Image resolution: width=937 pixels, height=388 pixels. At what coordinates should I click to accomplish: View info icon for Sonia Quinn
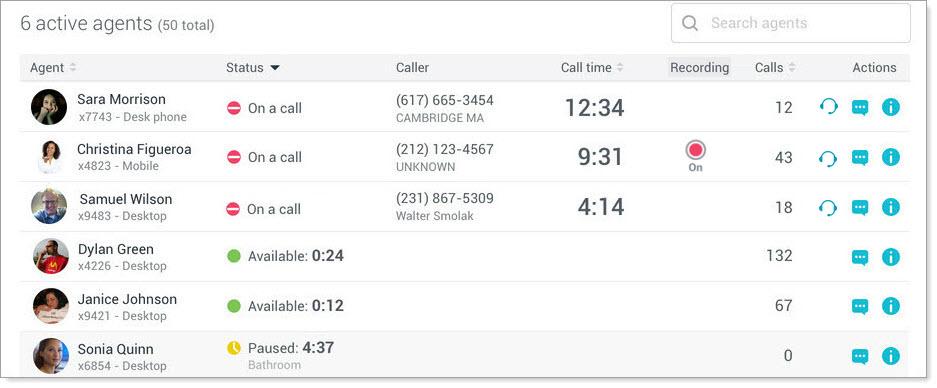[890, 356]
